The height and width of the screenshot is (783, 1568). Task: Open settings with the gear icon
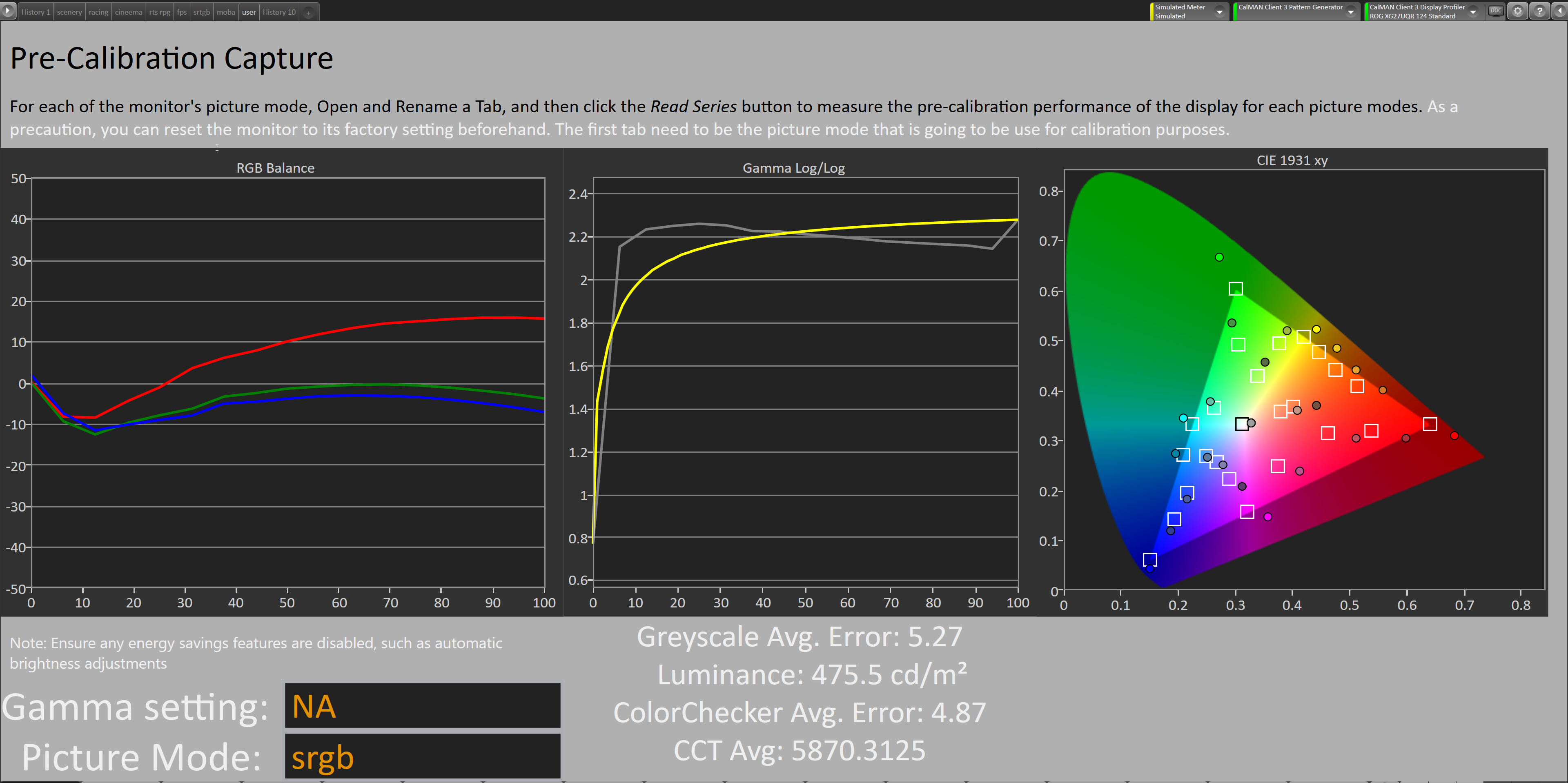[x=1517, y=11]
